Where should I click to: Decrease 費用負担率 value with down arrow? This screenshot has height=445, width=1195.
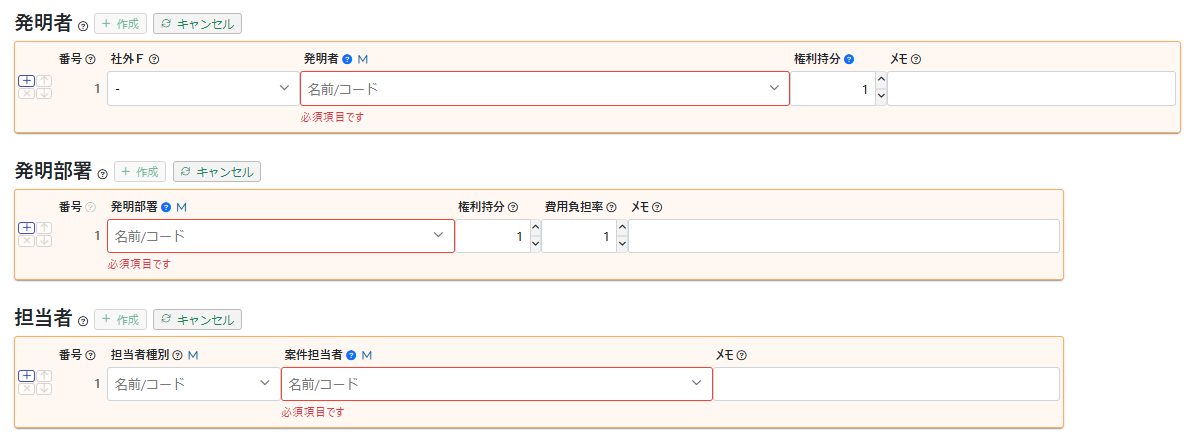pyautogui.click(x=623, y=245)
